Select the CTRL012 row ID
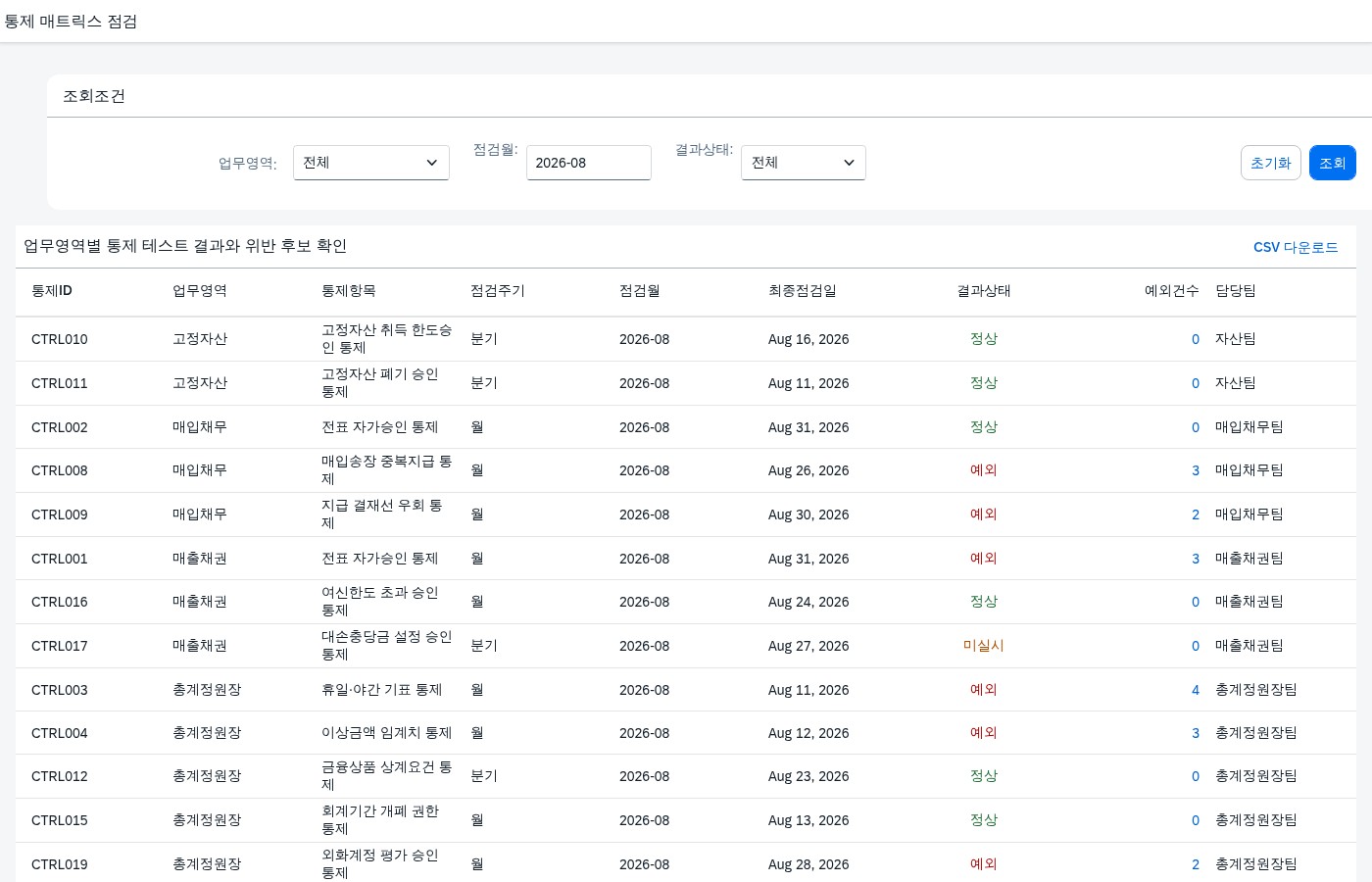This screenshot has height=882, width=1372. [60, 776]
